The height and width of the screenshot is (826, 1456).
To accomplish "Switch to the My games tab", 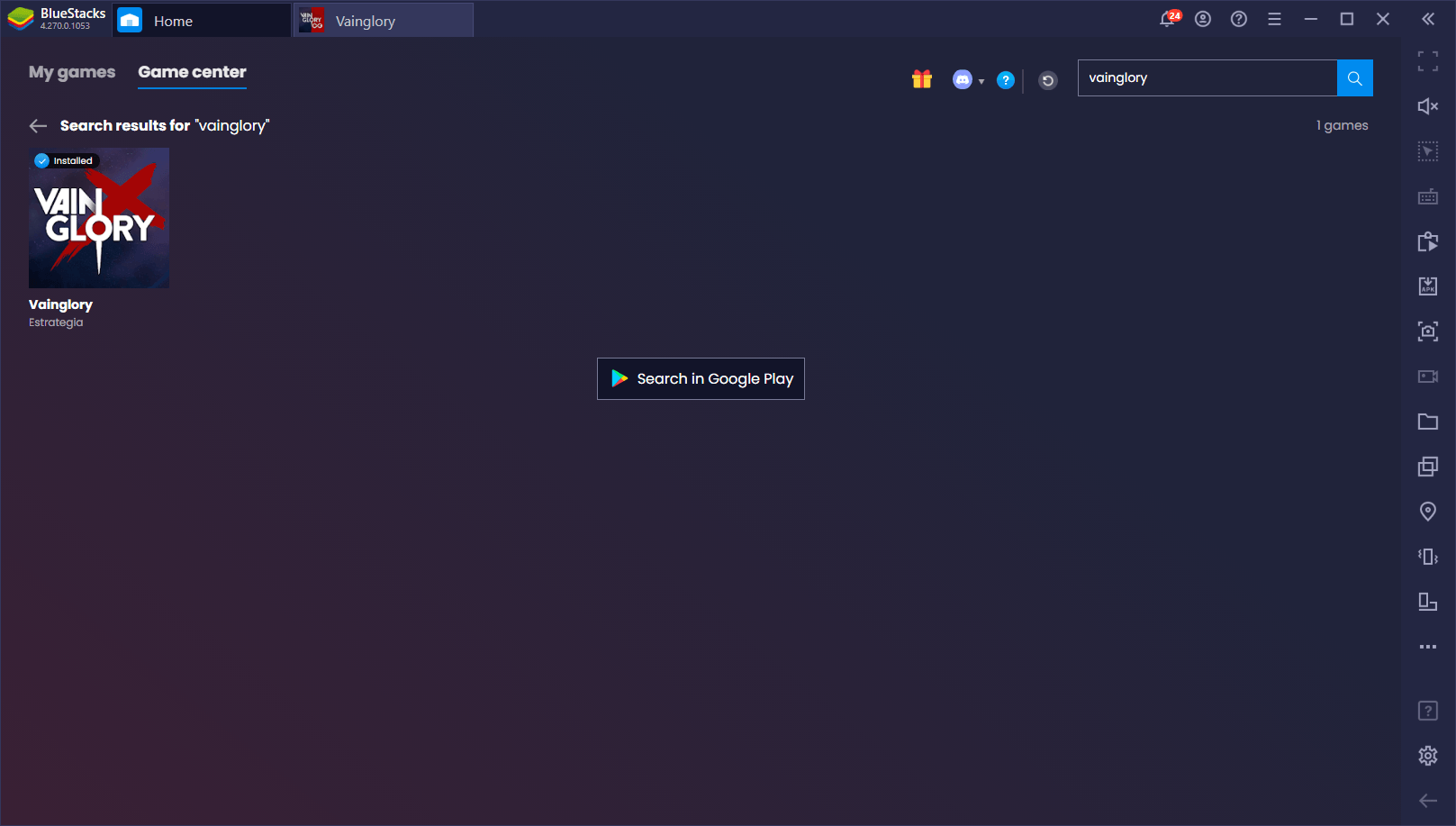I will [x=72, y=72].
